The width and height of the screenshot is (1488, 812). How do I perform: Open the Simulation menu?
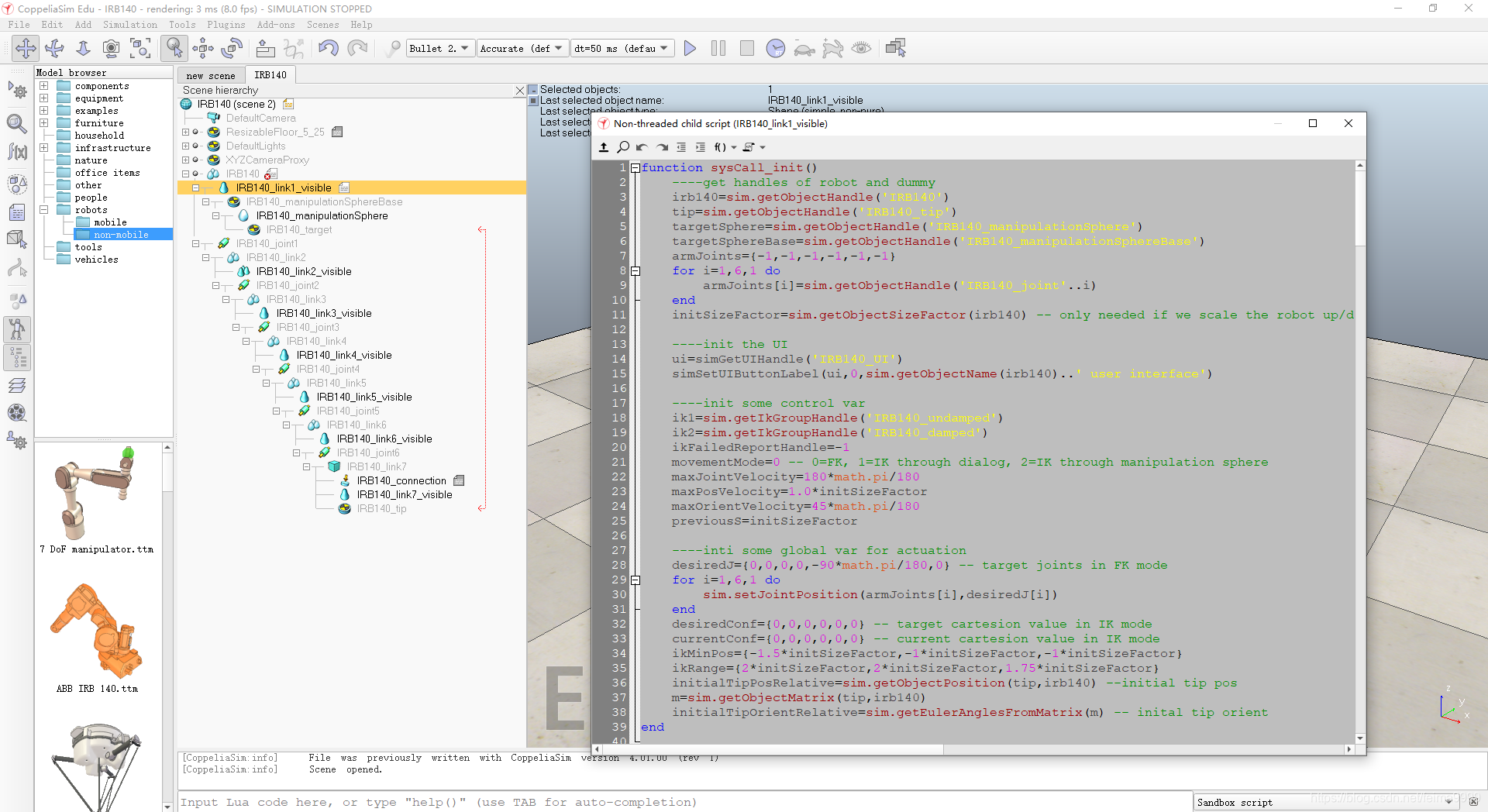pos(129,25)
